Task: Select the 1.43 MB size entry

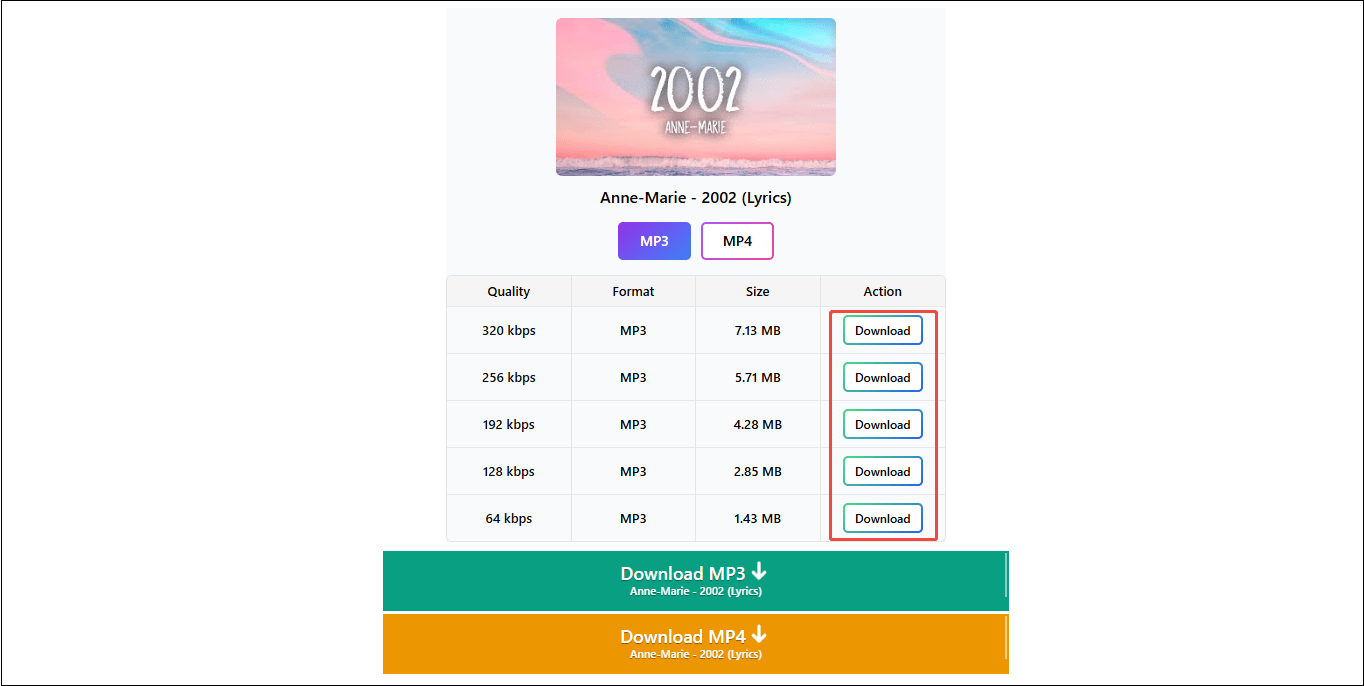Action: [757, 518]
